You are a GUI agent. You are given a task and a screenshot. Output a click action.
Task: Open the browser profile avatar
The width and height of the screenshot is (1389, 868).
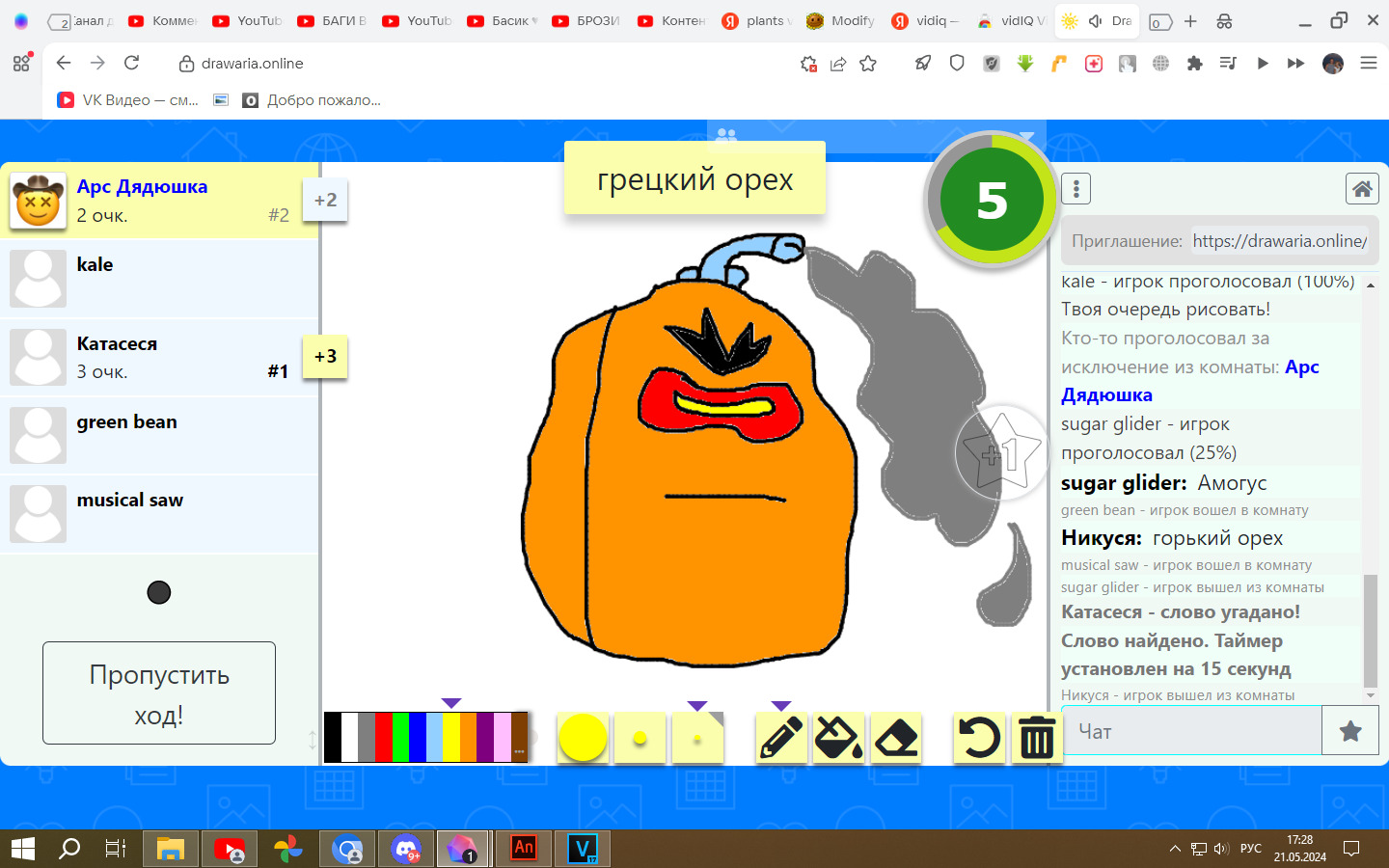coord(1333,64)
